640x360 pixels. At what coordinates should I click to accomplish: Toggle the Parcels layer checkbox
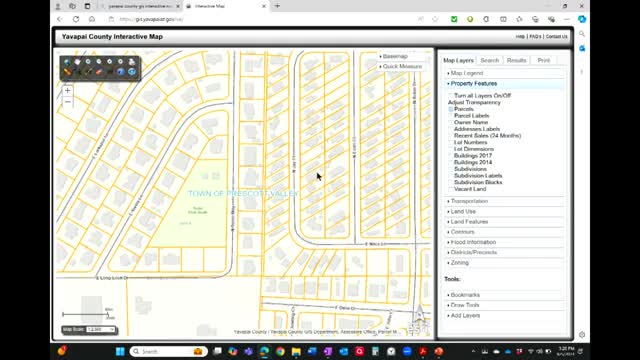[x=451, y=109]
